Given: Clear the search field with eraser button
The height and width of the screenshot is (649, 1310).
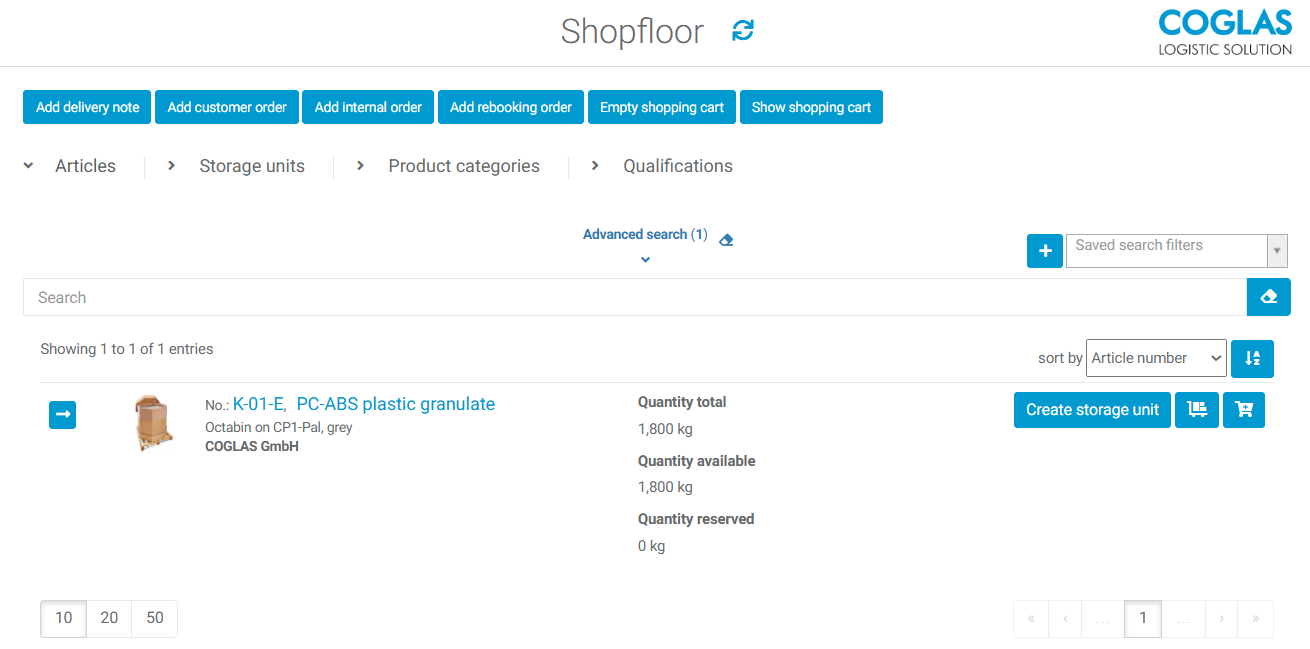Looking at the screenshot, I should pyautogui.click(x=1268, y=297).
